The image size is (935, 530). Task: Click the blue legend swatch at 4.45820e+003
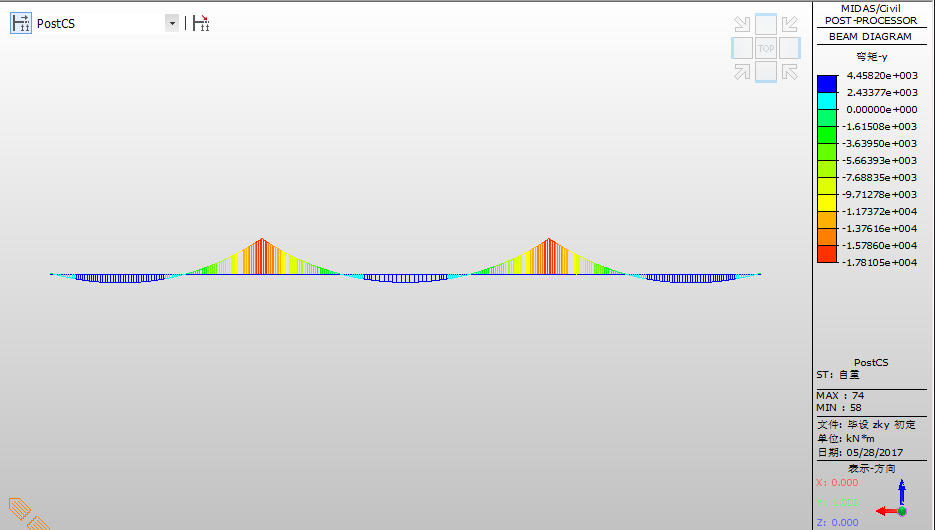[x=827, y=83]
